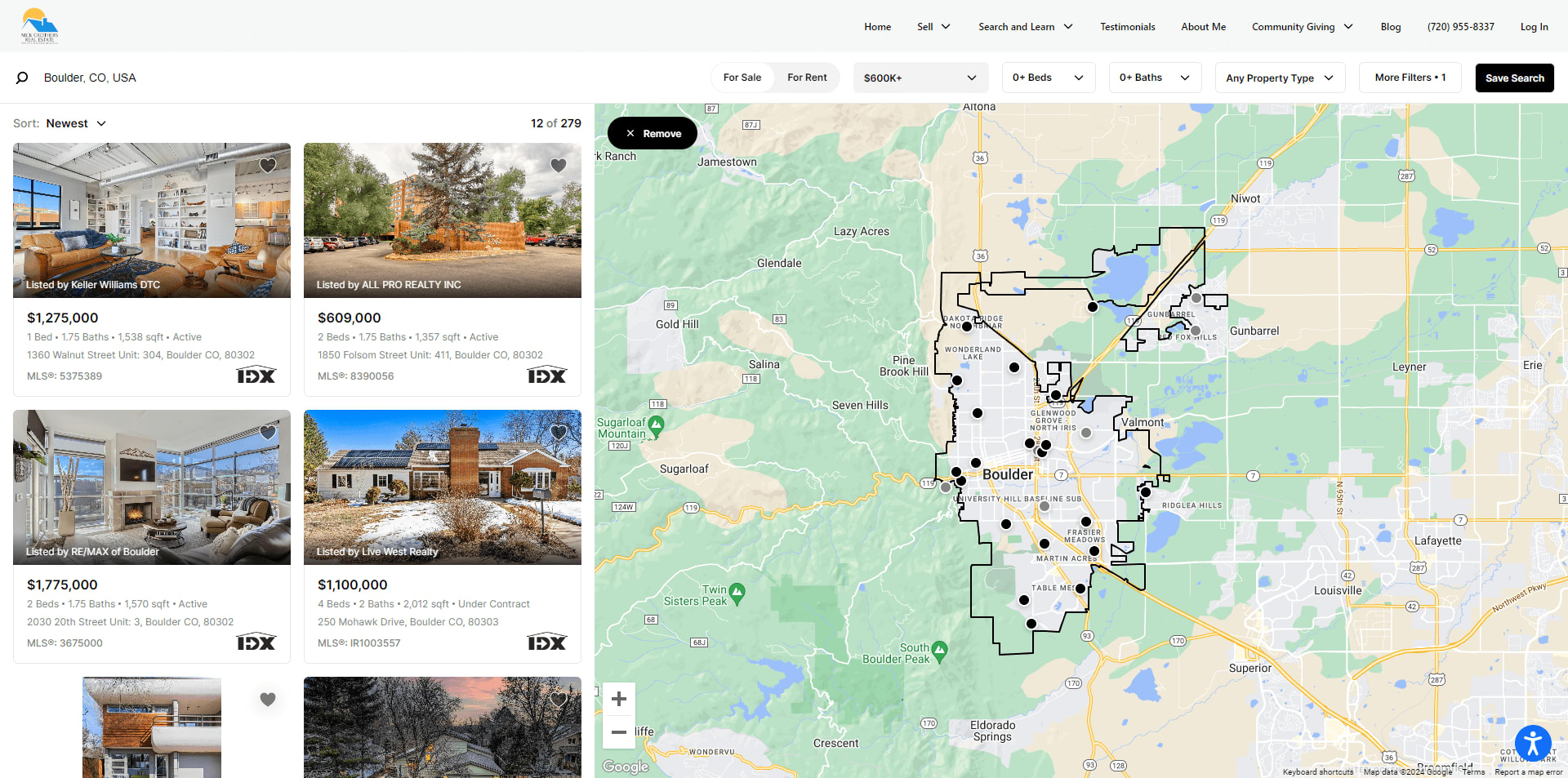1568x778 pixels.
Task: Select the For Sale toggle
Action: point(742,78)
